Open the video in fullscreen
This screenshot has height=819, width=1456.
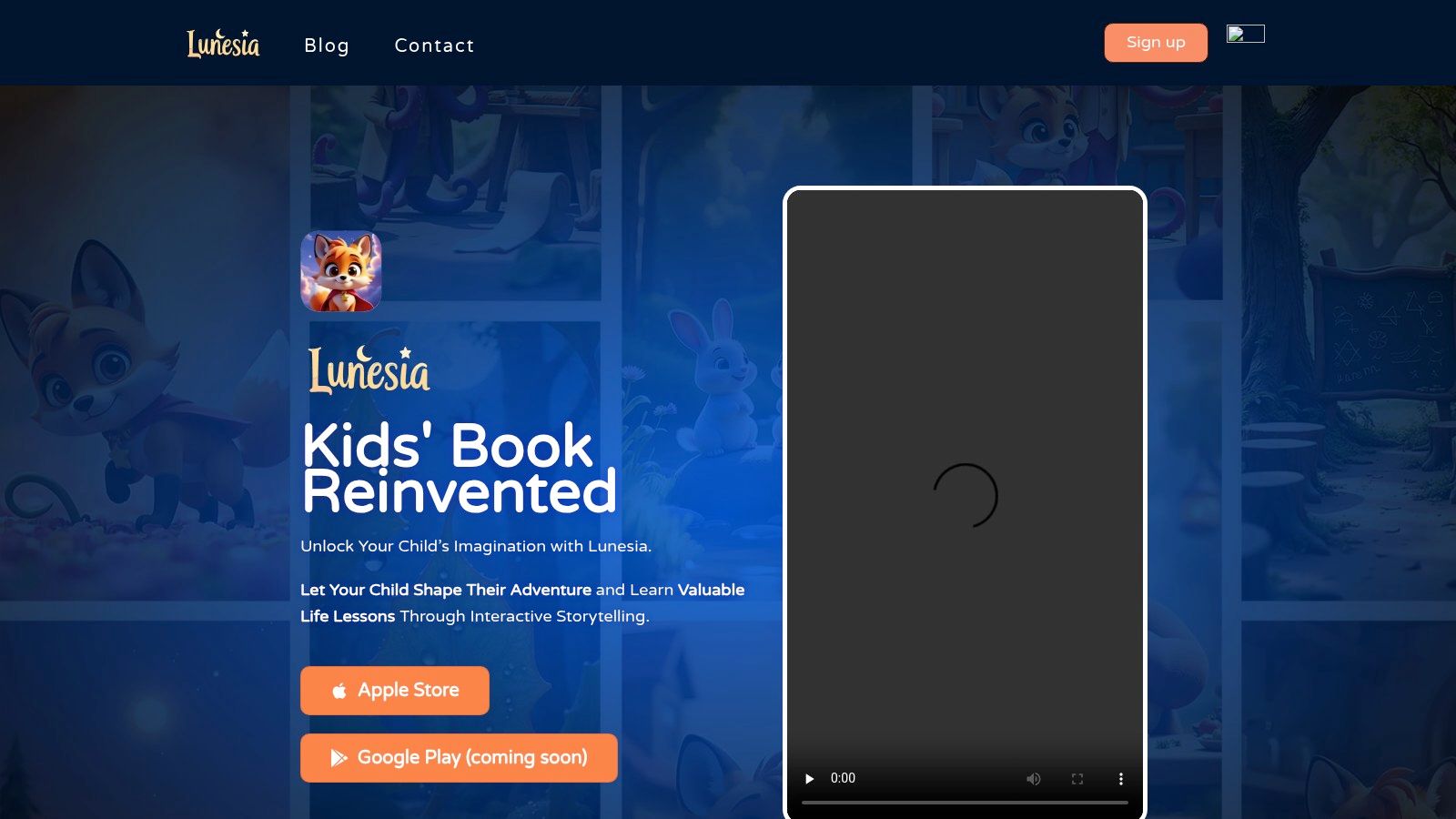tap(1077, 779)
